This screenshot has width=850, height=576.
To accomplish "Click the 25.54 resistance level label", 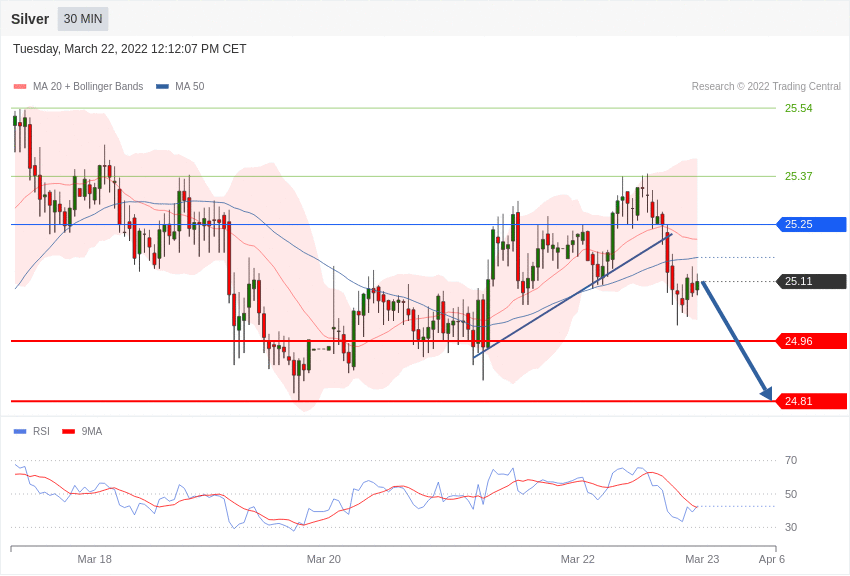I will [799, 108].
